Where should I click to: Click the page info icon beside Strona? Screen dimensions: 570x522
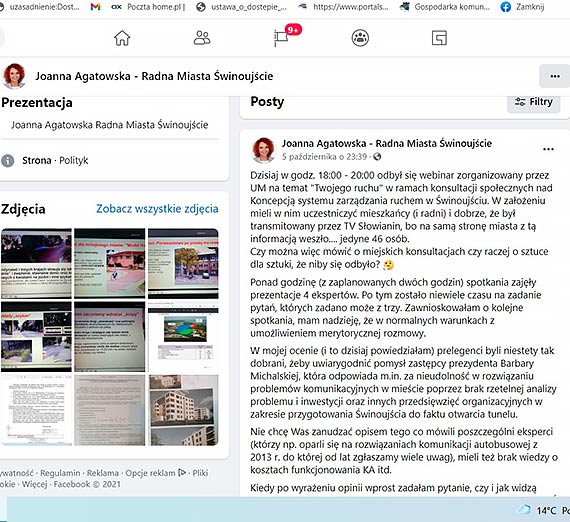coord(8,160)
